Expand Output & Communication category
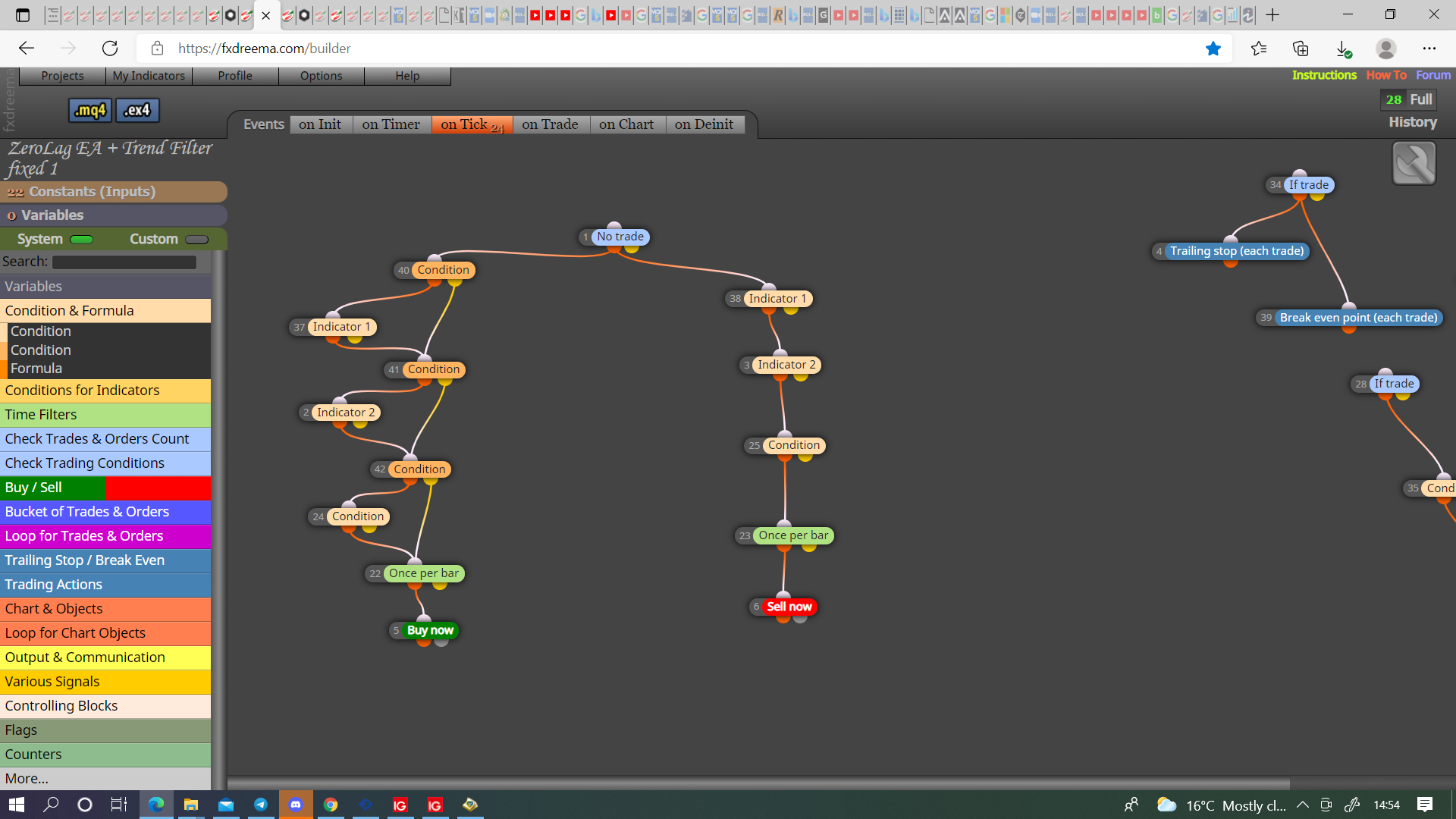 tap(105, 657)
